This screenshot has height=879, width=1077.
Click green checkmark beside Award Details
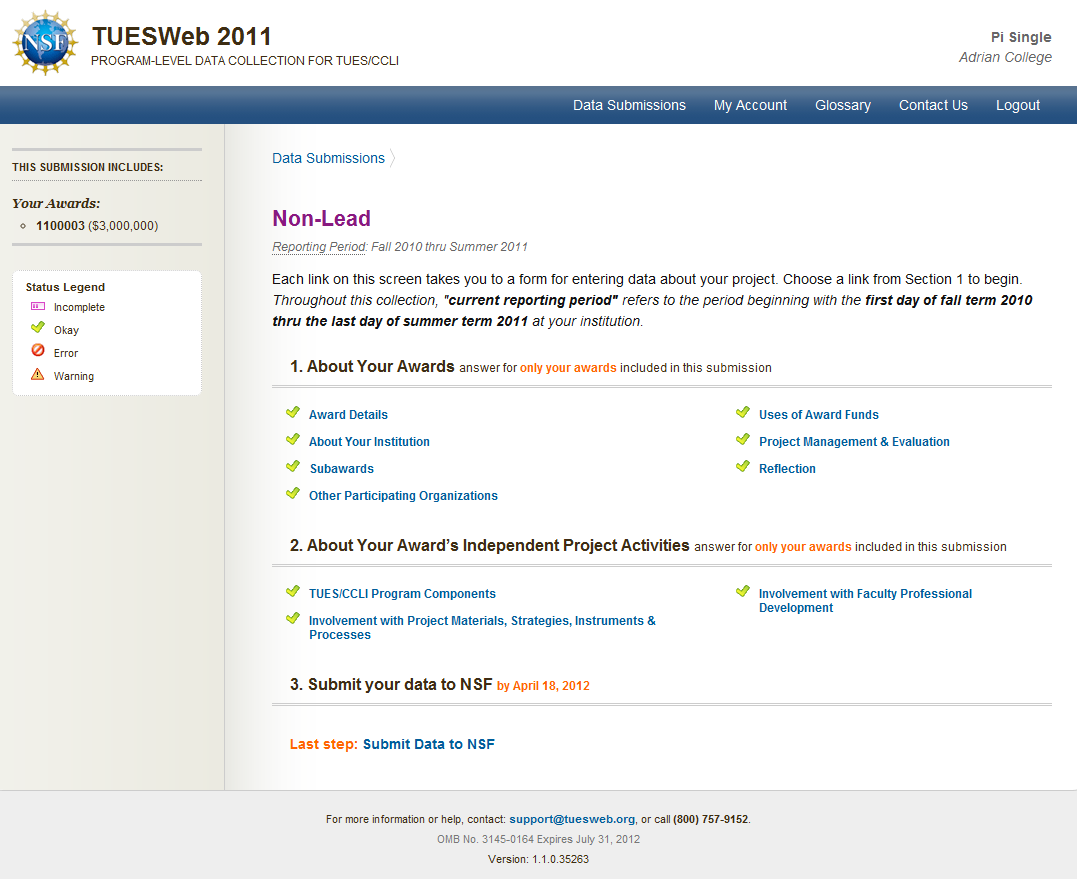coord(293,412)
